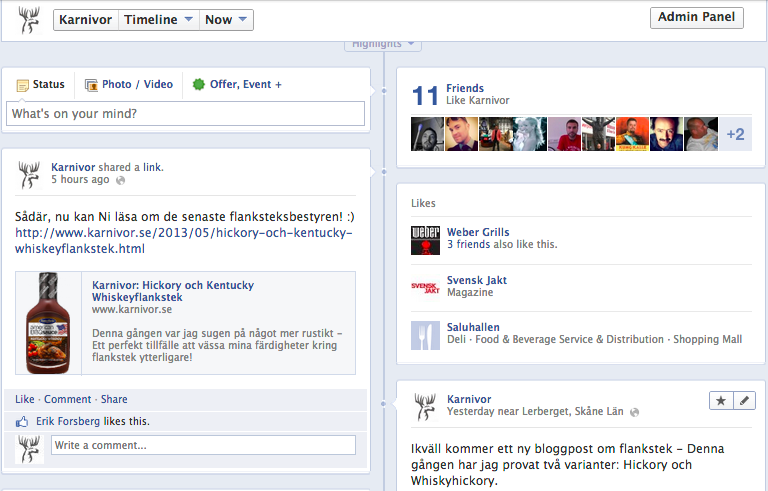Open the karnivor.se whiskeyflankstek URL
Image resolution: width=768 pixels, height=491 pixels.
tap(184, 241)
